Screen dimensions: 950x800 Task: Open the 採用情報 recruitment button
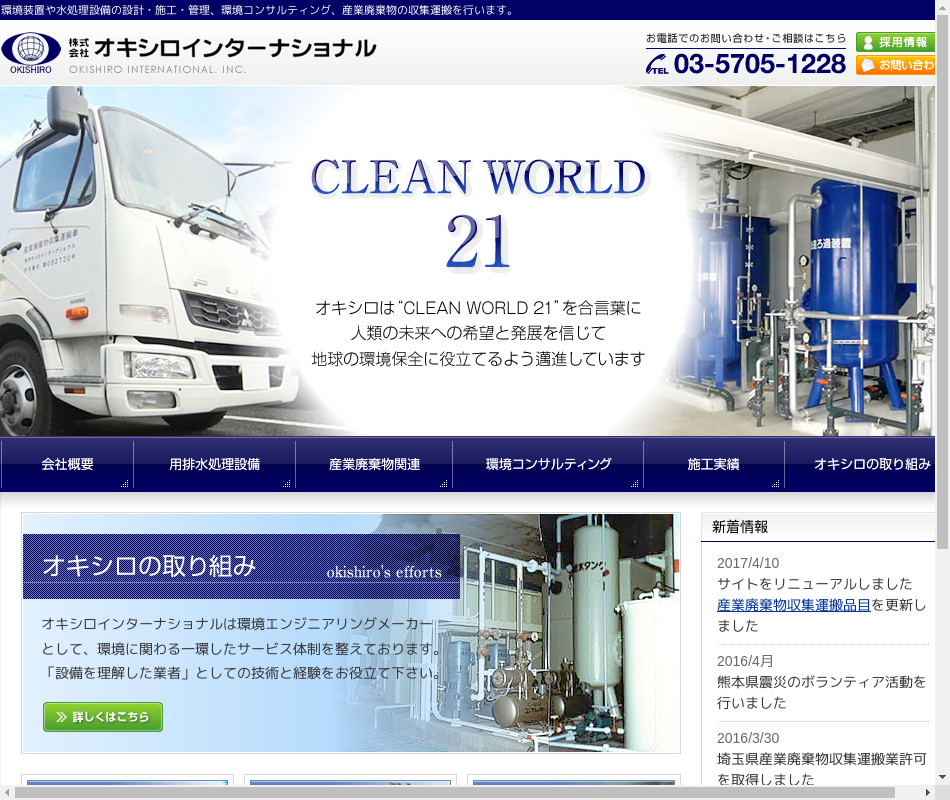click(x=895, y=42)
